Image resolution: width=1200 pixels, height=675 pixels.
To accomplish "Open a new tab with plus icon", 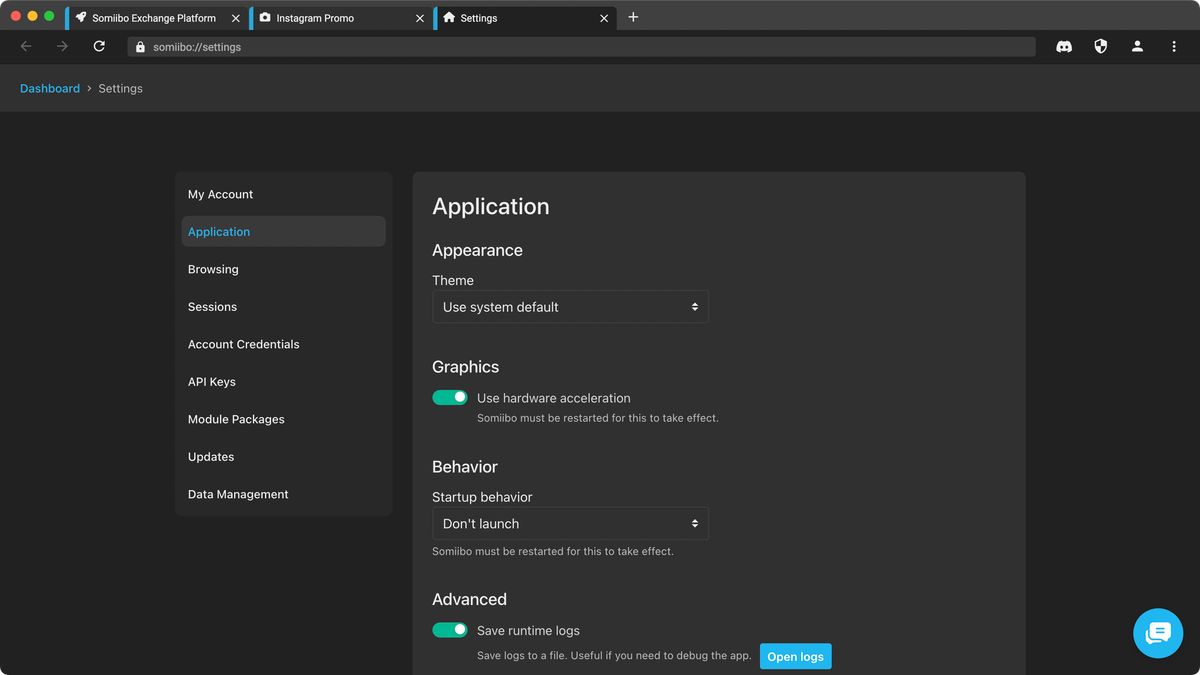I will (x=633, y=17).
